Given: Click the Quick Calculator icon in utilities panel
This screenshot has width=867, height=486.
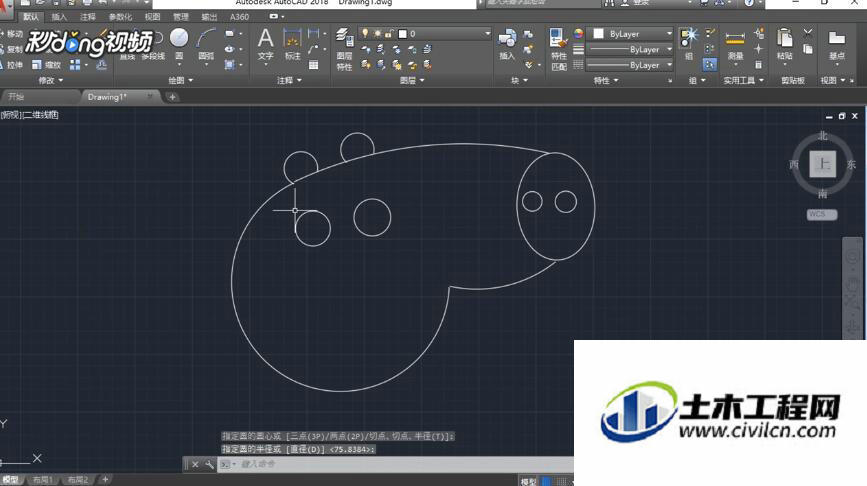Looking at the screenshot, I should point(759,65).
